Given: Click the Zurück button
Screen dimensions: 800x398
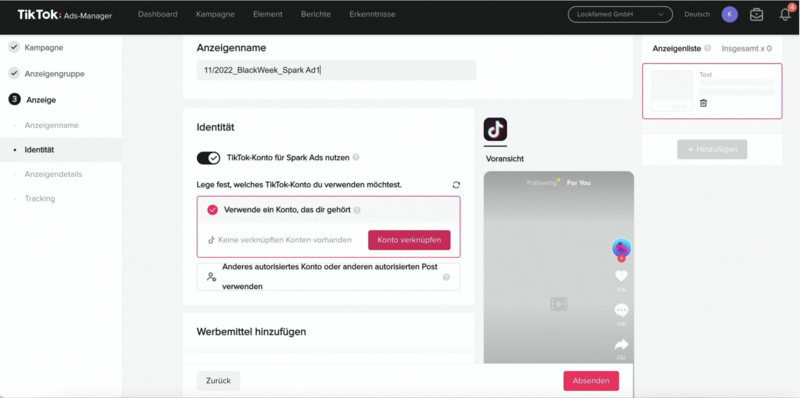Looking at the screenshot, I should pos(218,381).
